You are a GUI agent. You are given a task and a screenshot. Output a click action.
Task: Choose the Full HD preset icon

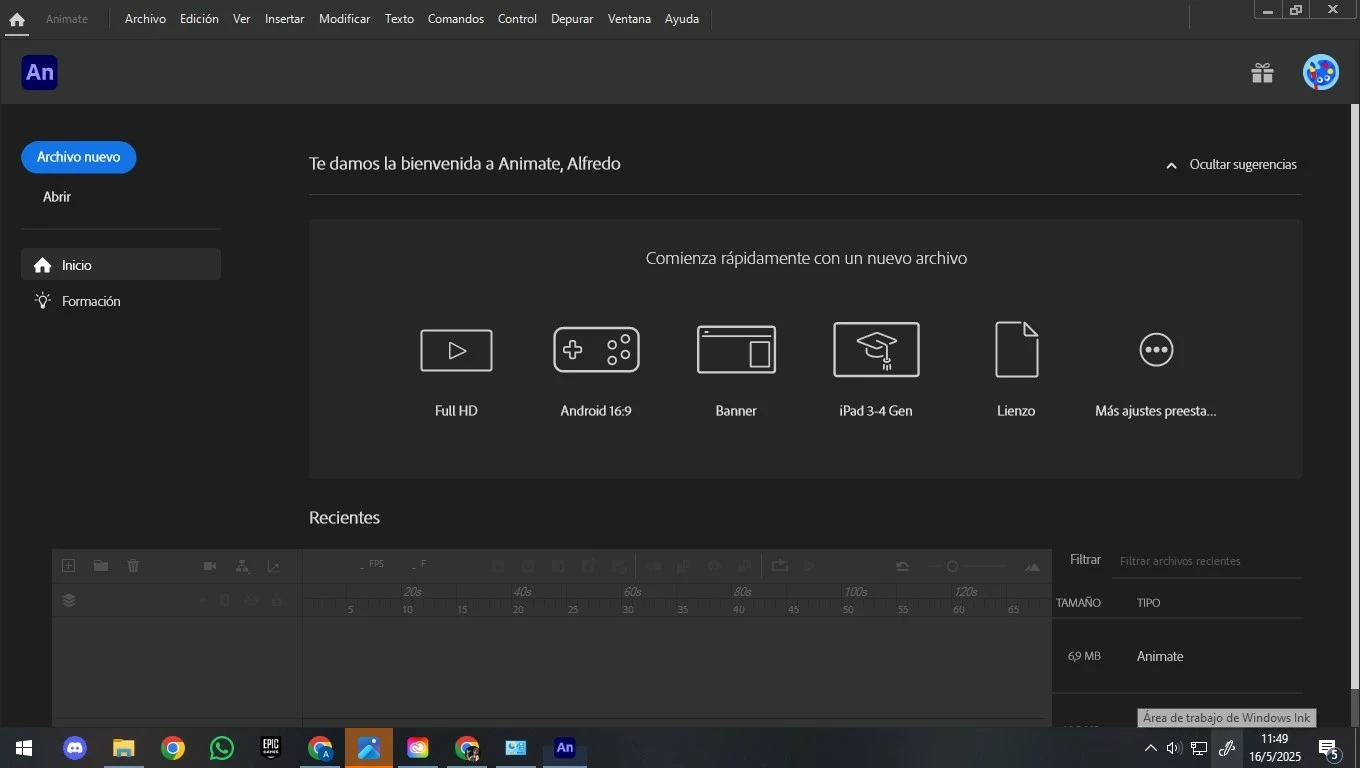456,350
